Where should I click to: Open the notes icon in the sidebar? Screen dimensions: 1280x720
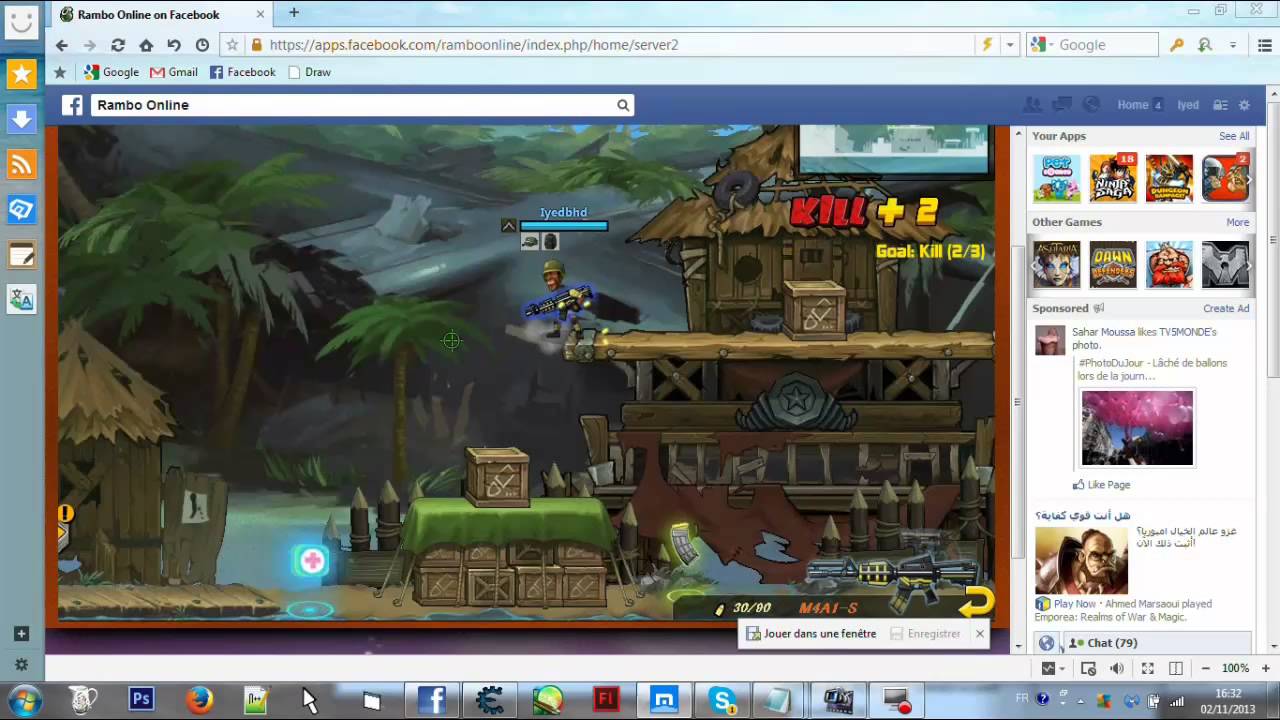click(21, 255)
